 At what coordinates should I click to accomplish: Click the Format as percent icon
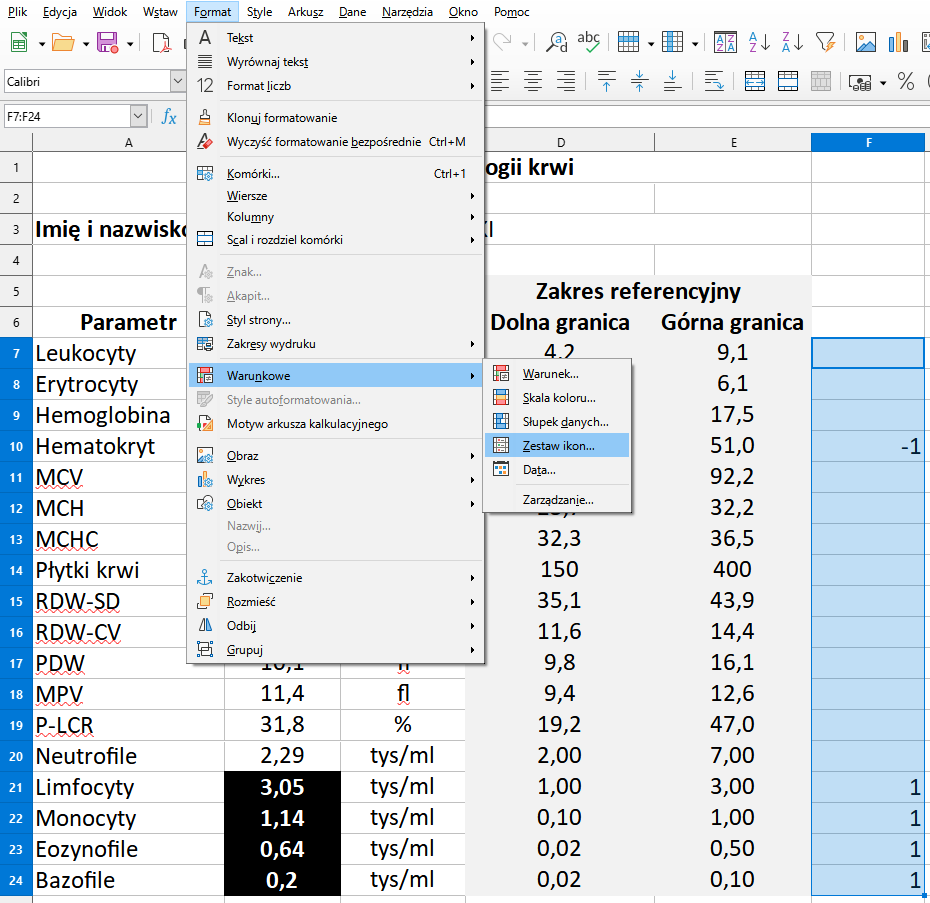click(906, 81)
